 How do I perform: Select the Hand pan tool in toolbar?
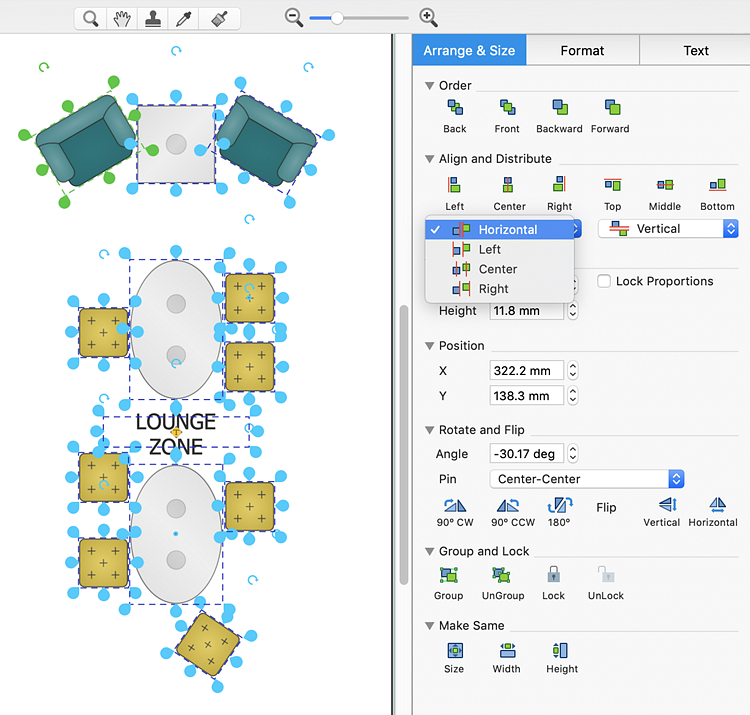[122, 18]
